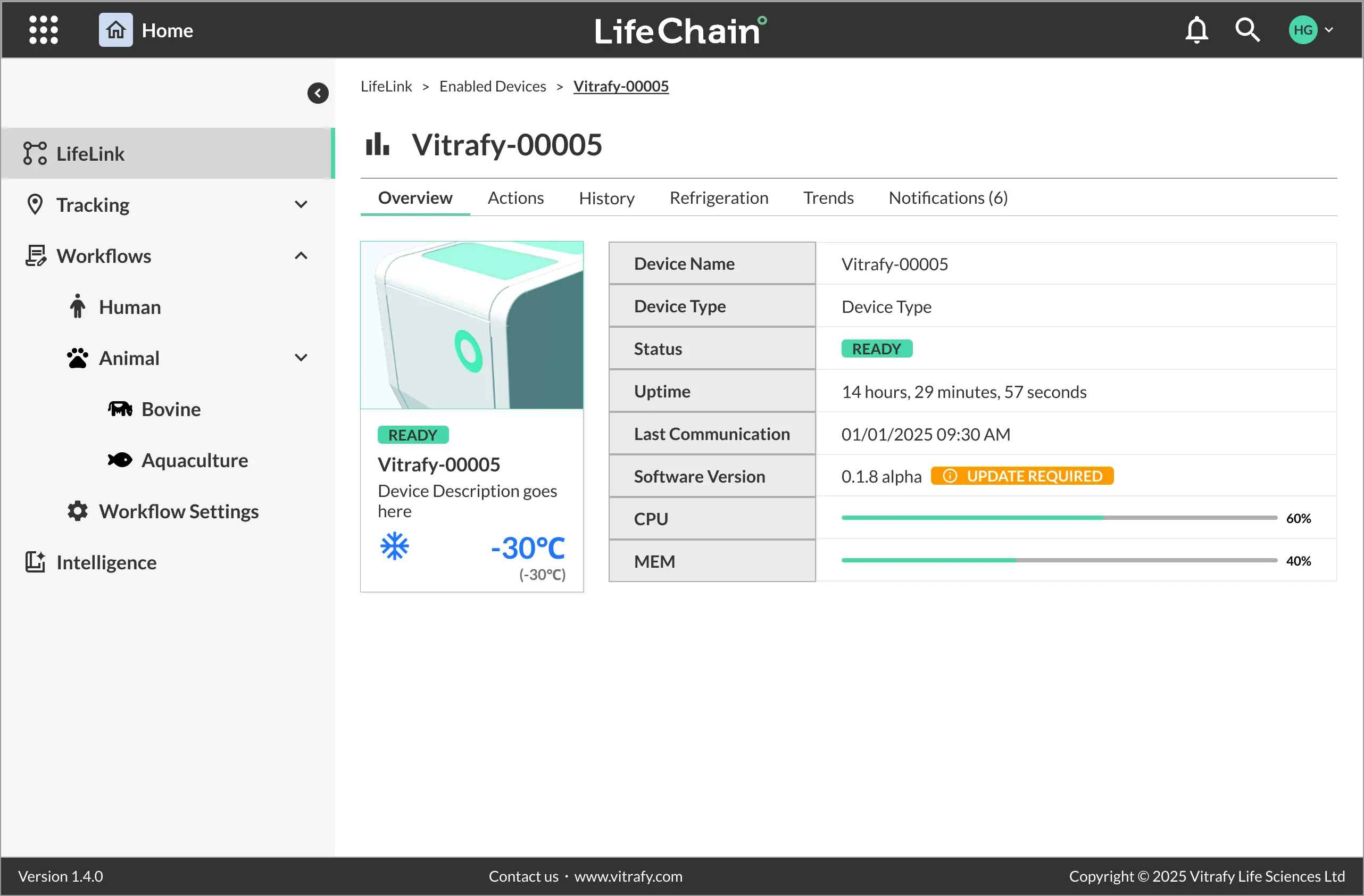Click the Intelligence sparkle icon
The height and width of the screenshot is (896, 1364).
click(36, 562)
